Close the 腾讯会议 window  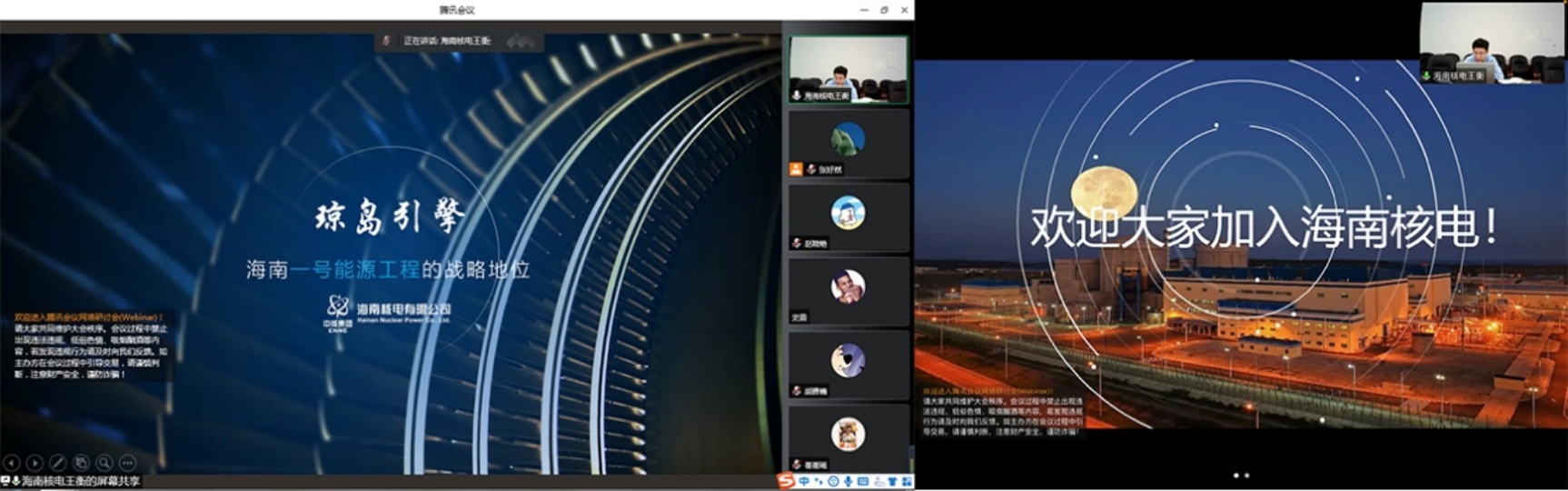click(x=904, y=10)
